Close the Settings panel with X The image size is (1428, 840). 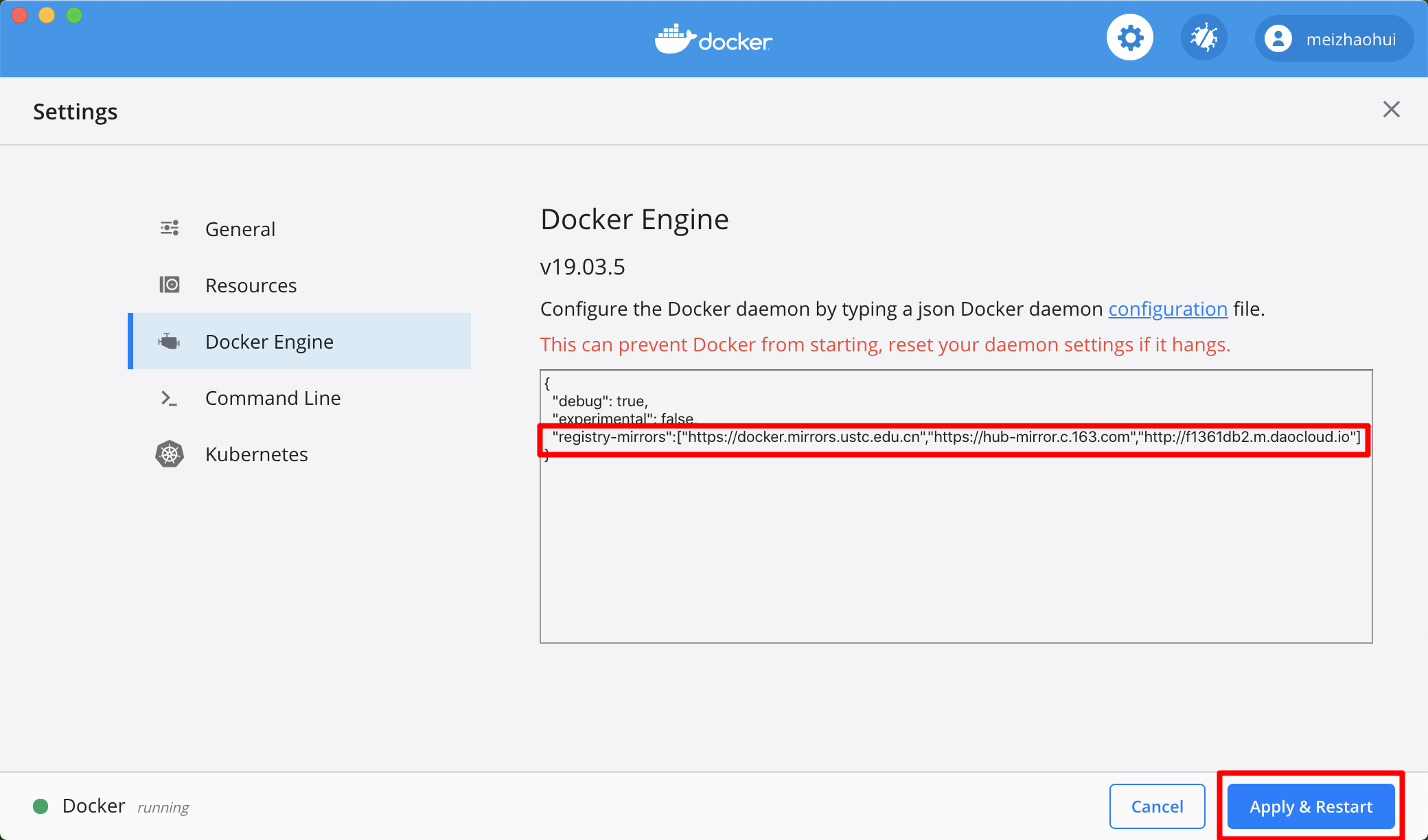[1391, 109]
